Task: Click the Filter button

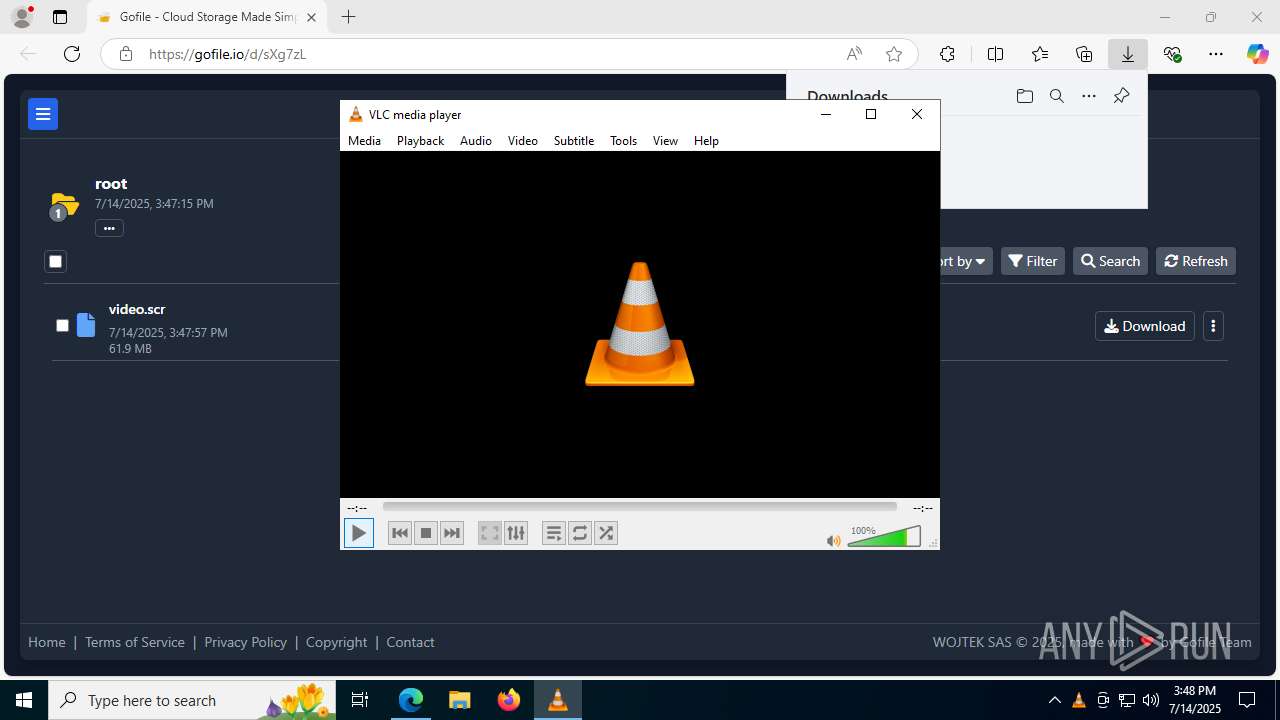Action: tap(1033, 261)
